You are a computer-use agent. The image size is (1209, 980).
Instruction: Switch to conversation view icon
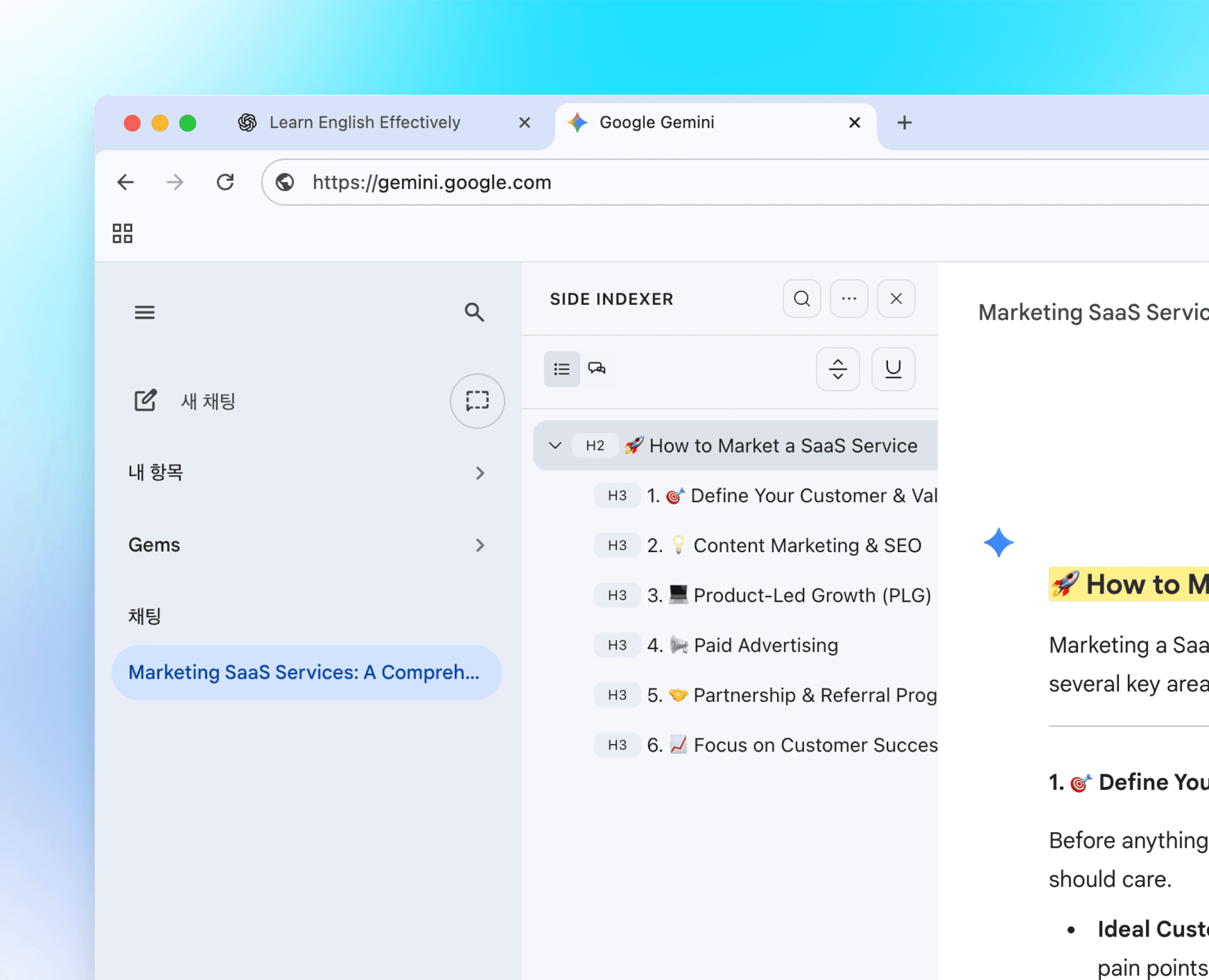point(597,369)
